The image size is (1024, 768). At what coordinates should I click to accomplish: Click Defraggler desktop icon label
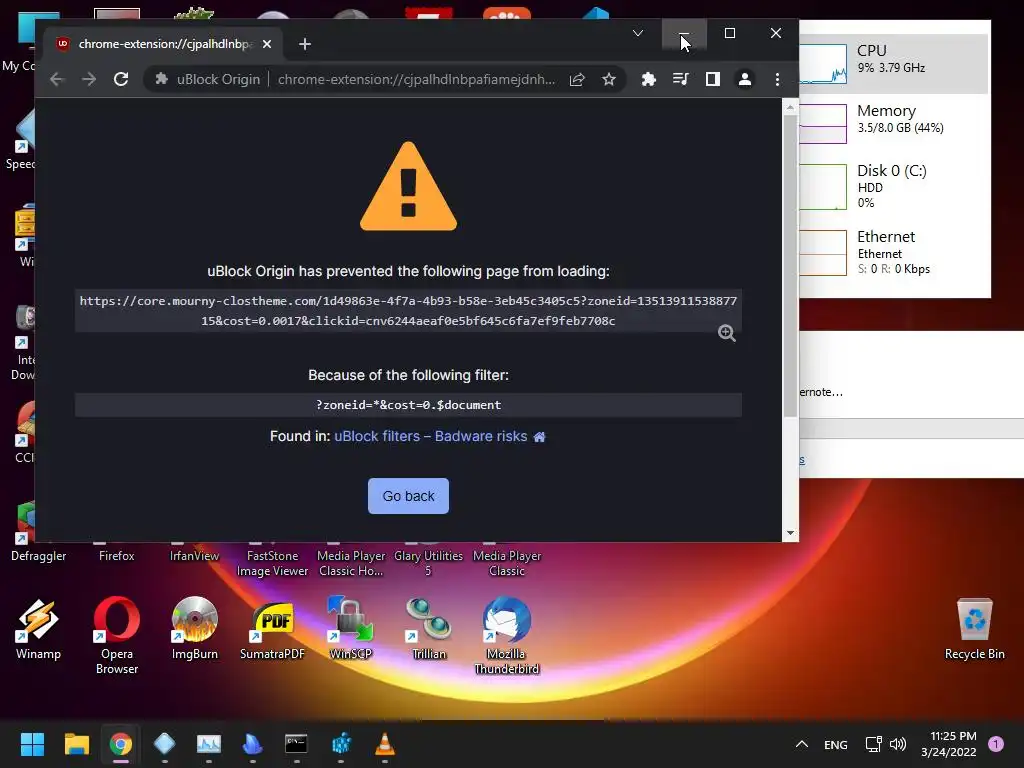pyautogui.click(x=39, y=556)
